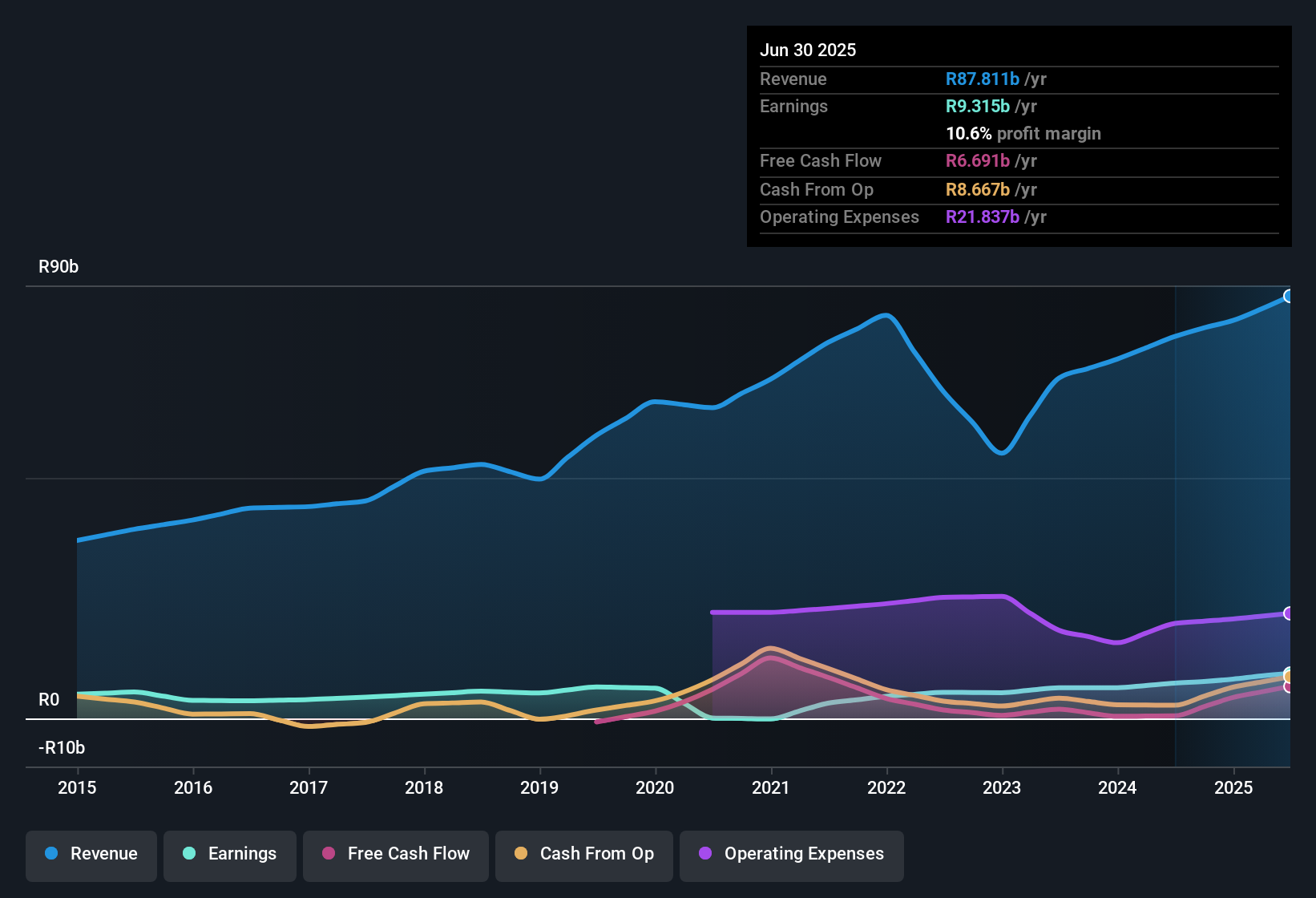Click the Operating Expenses legend button
The height and width of the screenshot is (898, 1316).
(x=792, y=855)
